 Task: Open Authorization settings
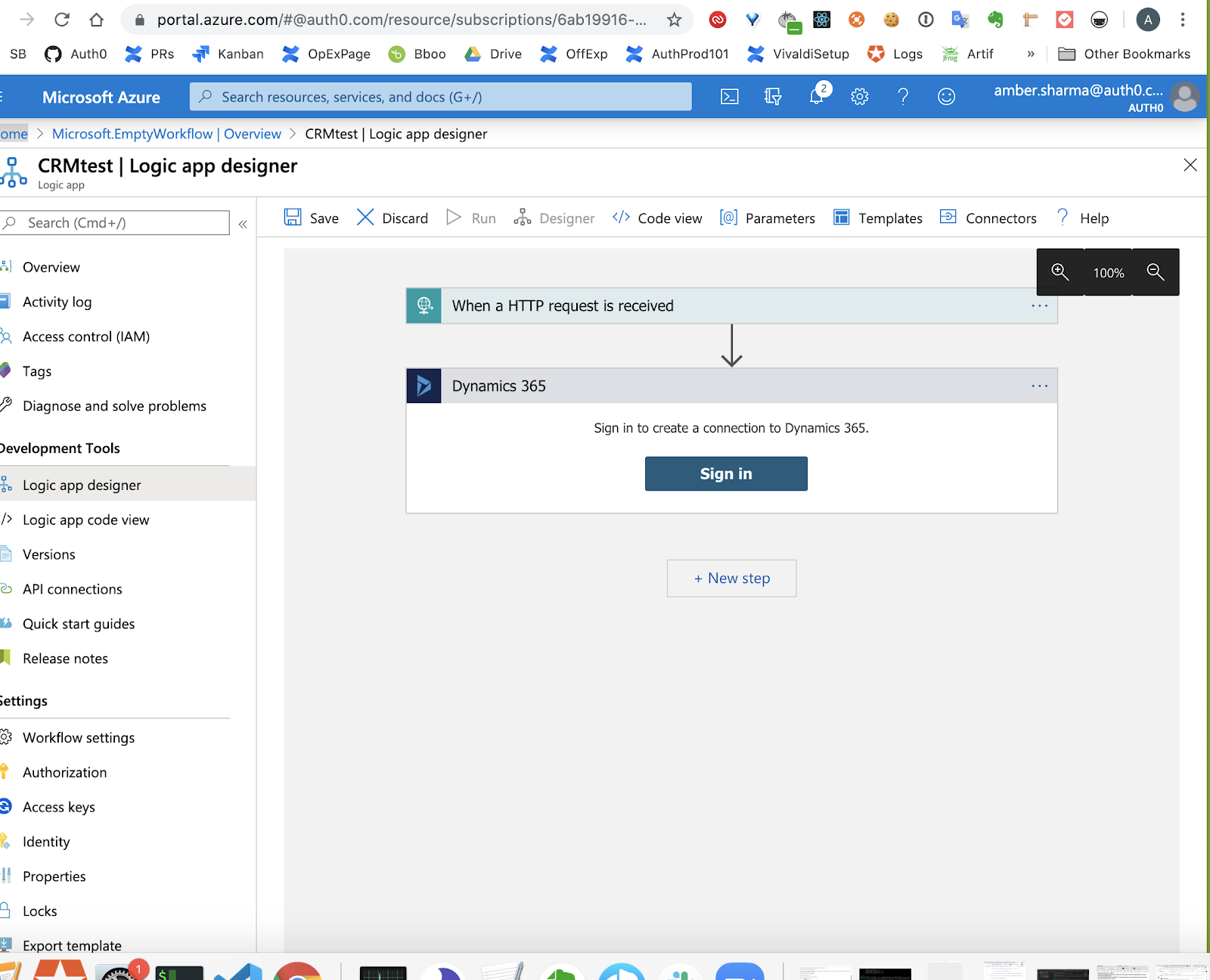[64, 772]
